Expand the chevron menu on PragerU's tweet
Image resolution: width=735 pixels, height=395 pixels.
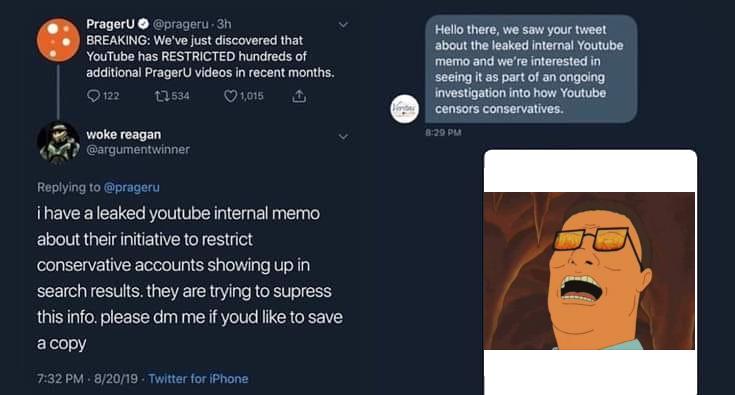tap(343, 24)
